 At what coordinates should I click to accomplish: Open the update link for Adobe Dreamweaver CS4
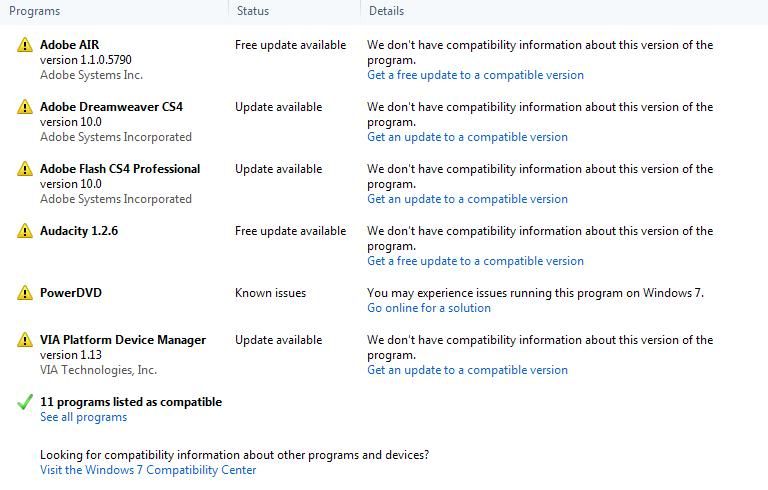click(x=467, y=137)
